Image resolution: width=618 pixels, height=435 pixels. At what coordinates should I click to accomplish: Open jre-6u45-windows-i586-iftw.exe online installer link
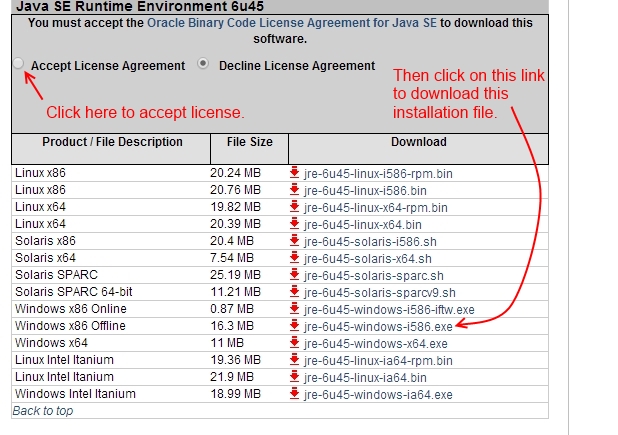pos(389,310)
